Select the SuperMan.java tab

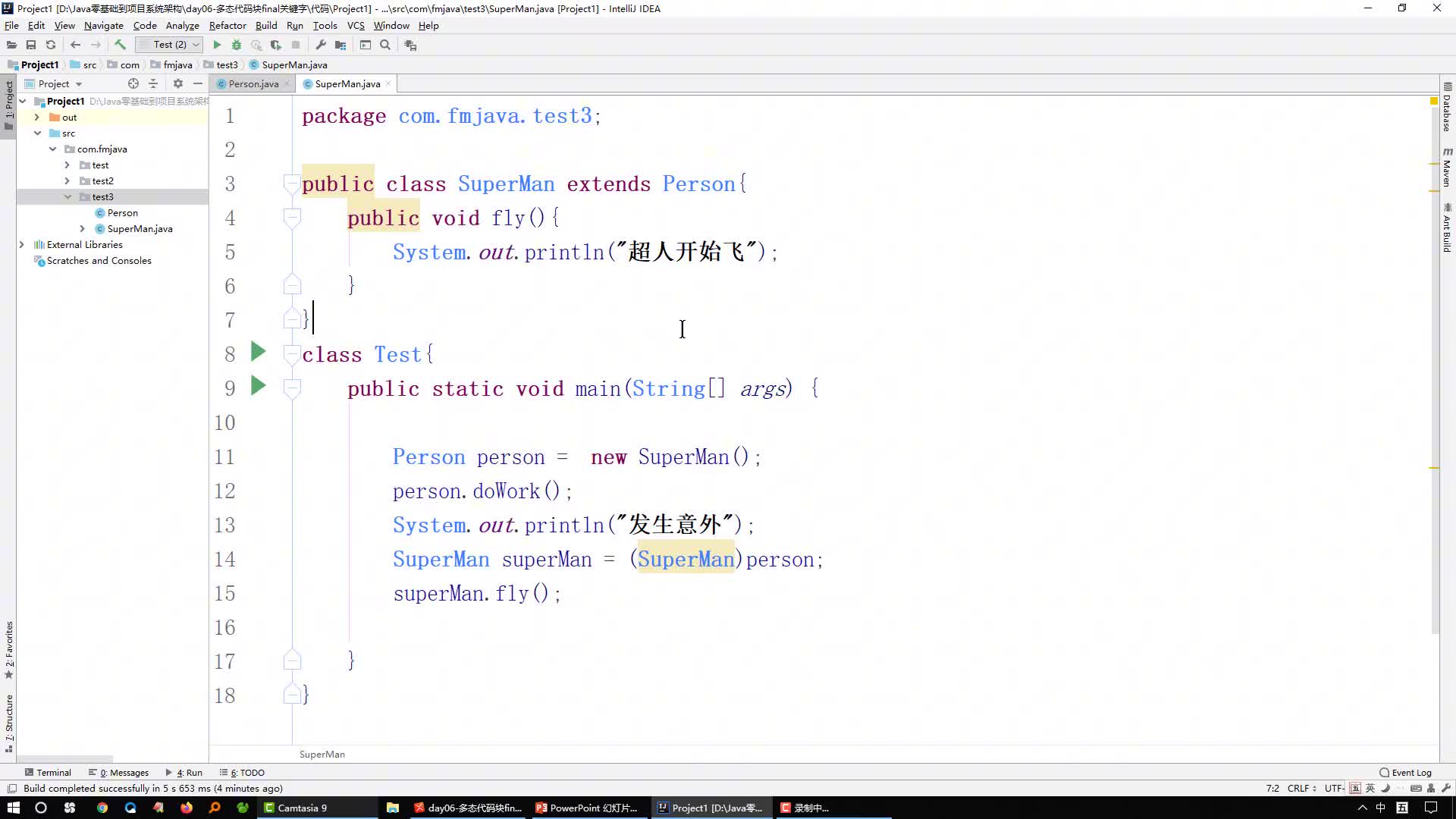coord(348,83)
